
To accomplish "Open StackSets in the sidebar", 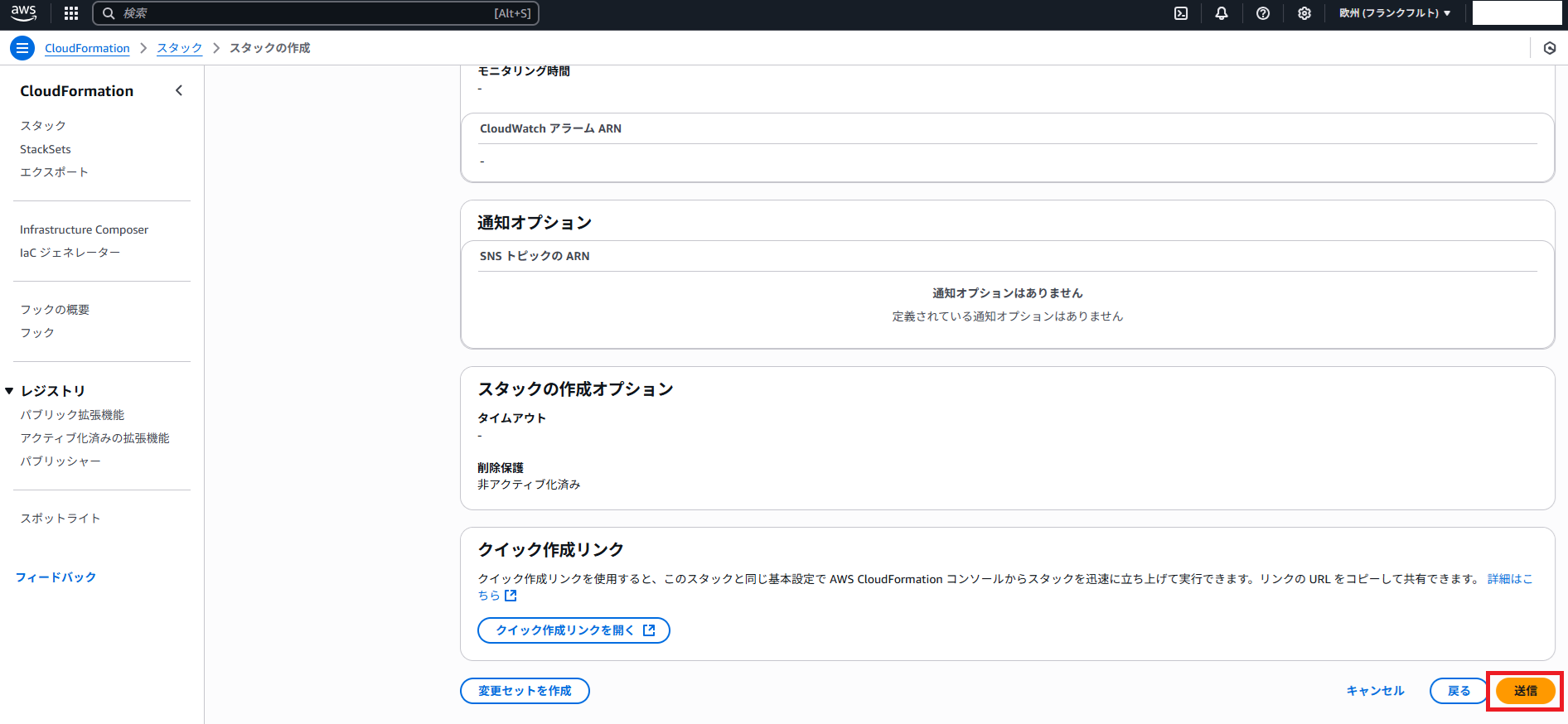I will click(x=46, y=149).
